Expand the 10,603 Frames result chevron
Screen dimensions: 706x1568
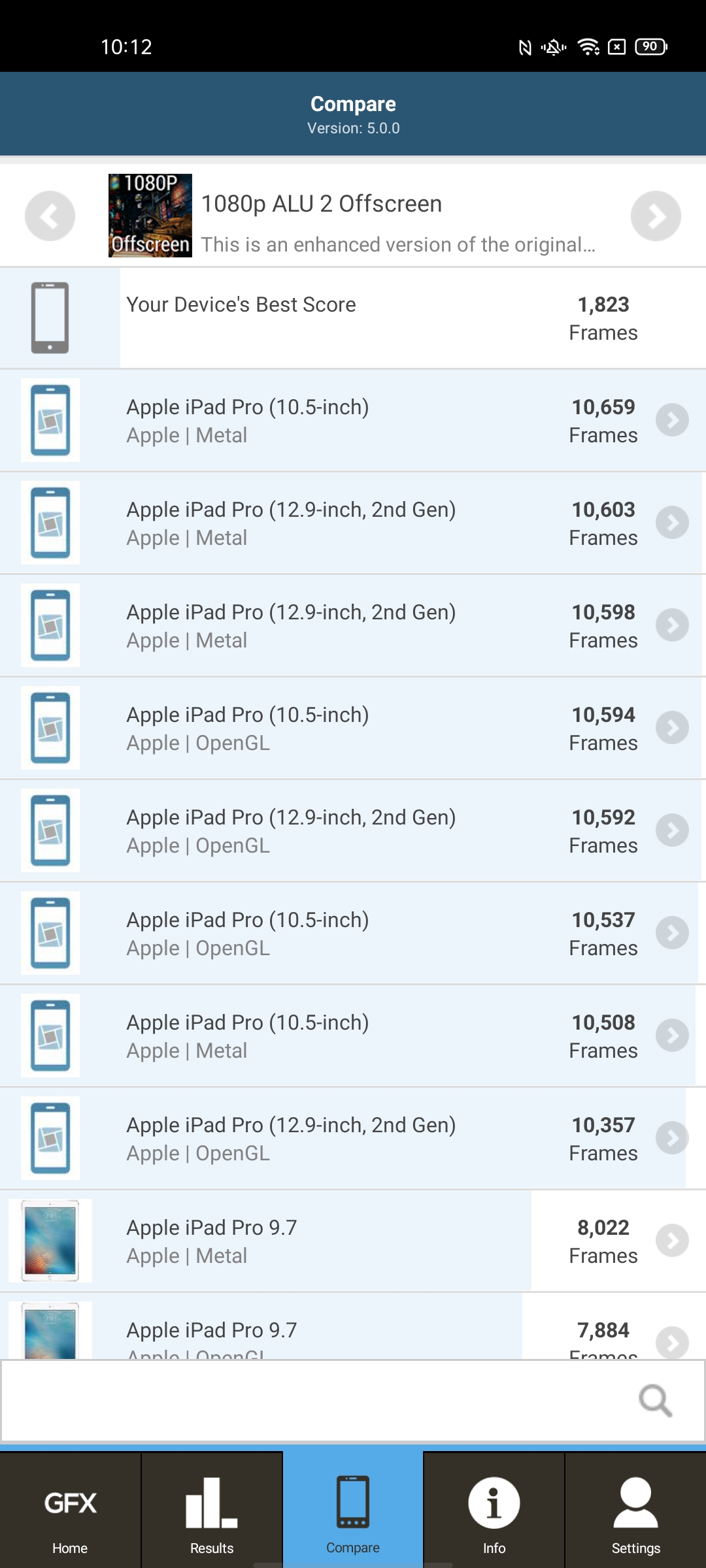coord(672,523)
